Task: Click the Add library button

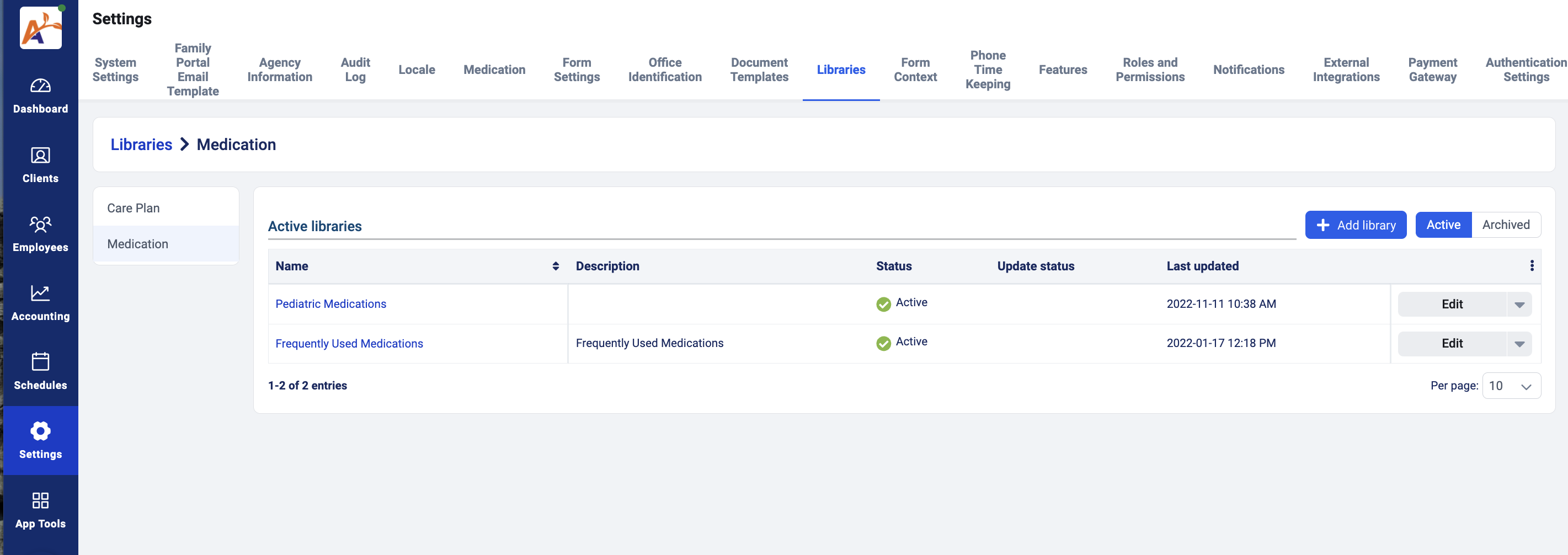Action: 1355,225
